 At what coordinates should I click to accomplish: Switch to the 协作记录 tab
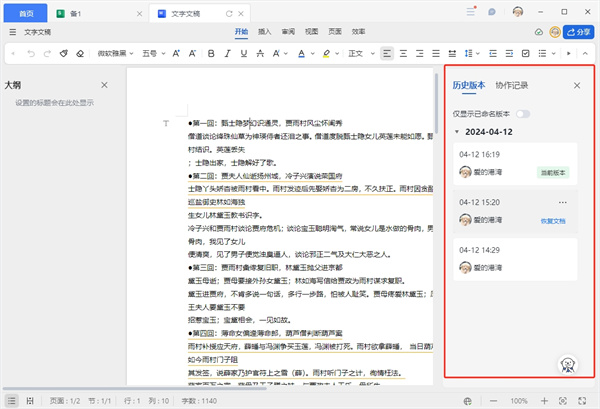510,86
